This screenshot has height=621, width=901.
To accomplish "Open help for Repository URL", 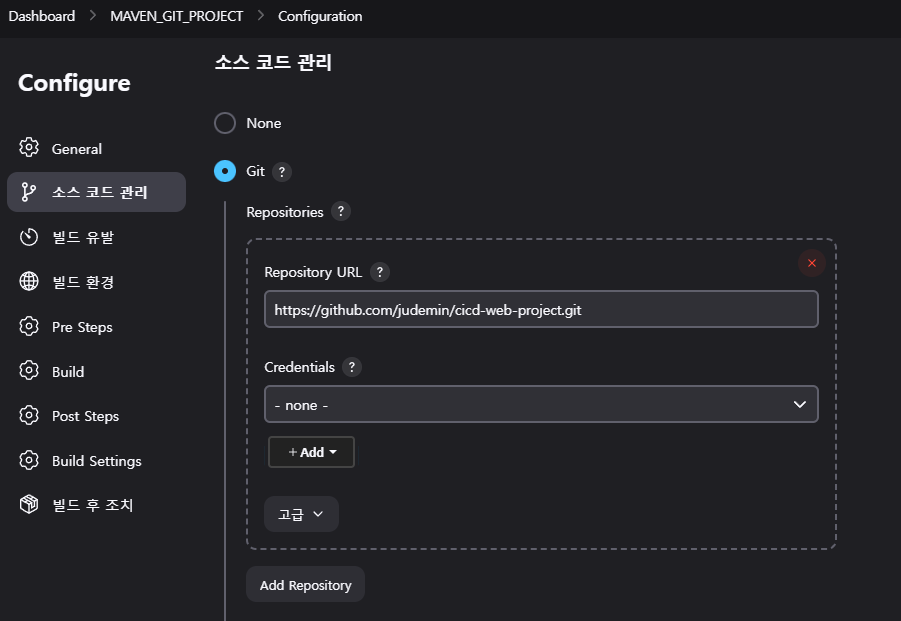I will (379, 272).
